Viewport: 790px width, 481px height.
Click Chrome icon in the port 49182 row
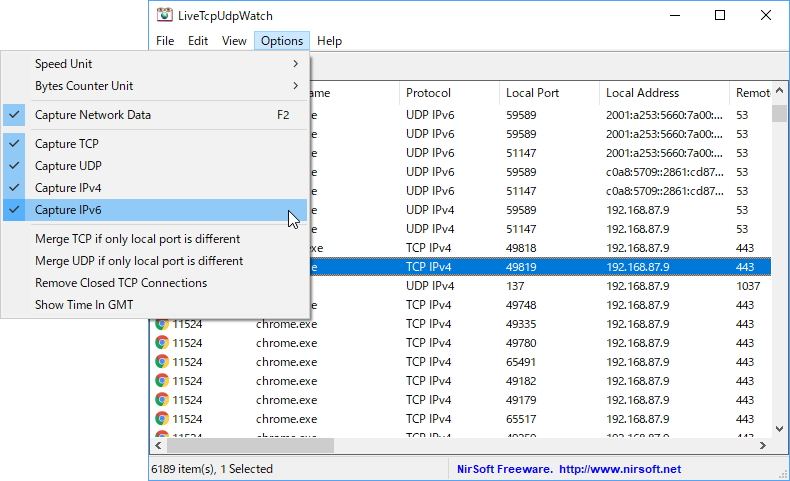[162, 381]
